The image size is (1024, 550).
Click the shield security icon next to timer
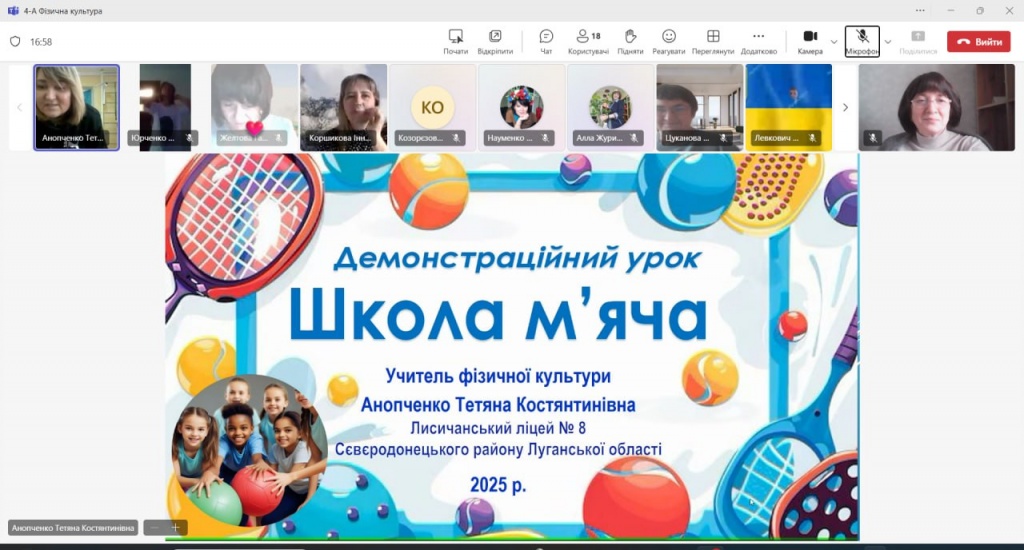[x=15, y=42]
